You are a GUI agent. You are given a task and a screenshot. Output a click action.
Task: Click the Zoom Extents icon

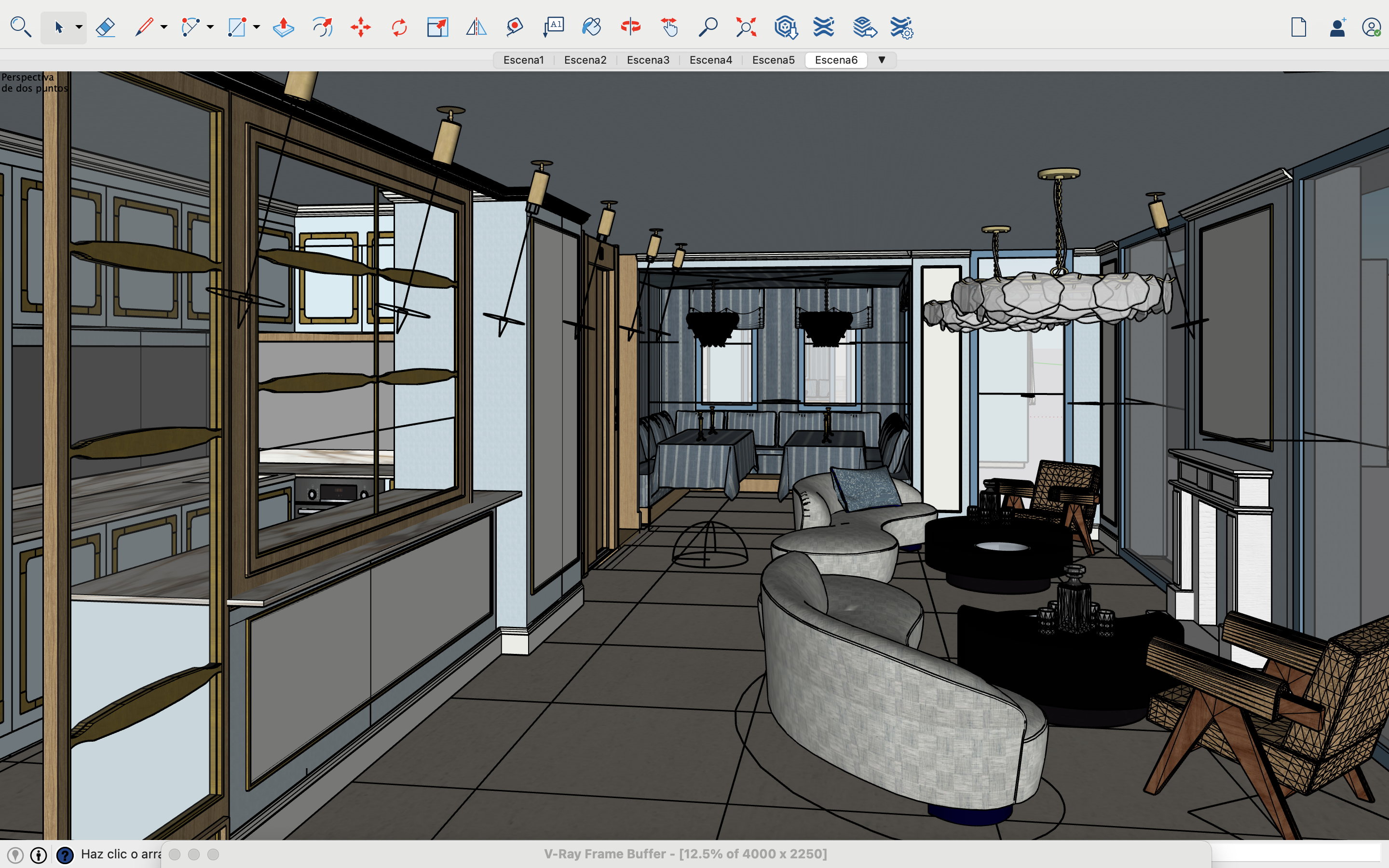[746, 27]
